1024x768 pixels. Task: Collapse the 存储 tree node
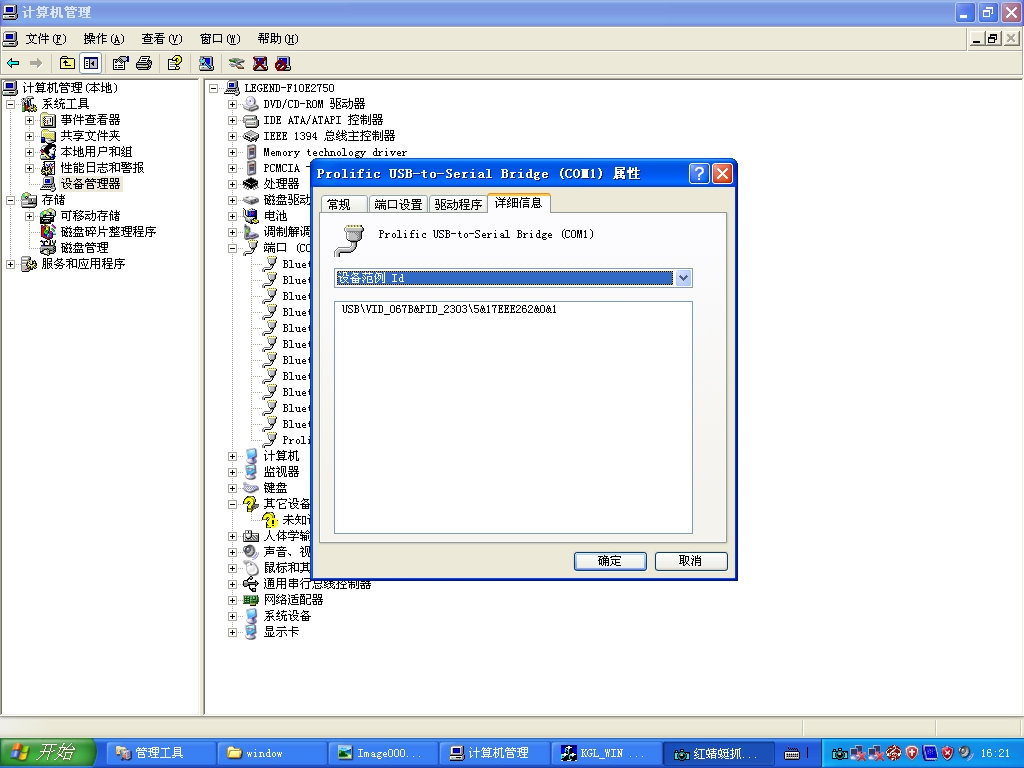click(x=10, y=200)
